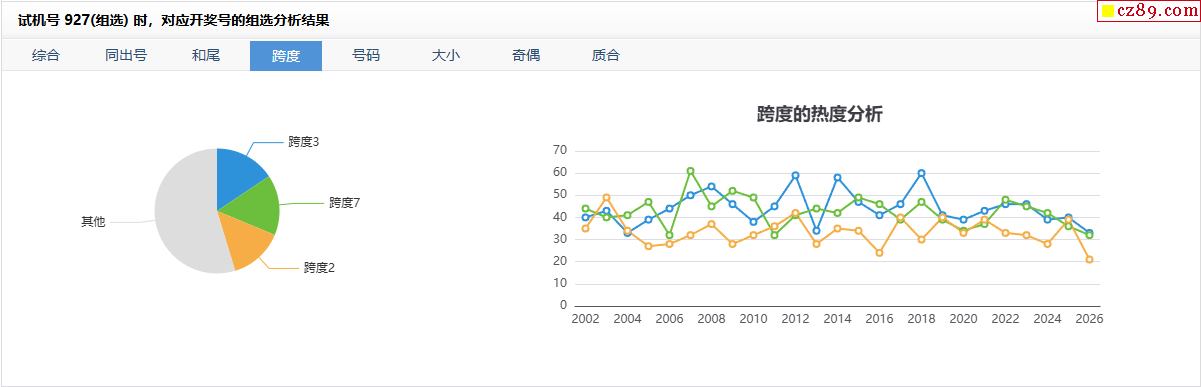1201x387 pixels.
Task: Click the blue data point at 2018
Action: [921, 173]
